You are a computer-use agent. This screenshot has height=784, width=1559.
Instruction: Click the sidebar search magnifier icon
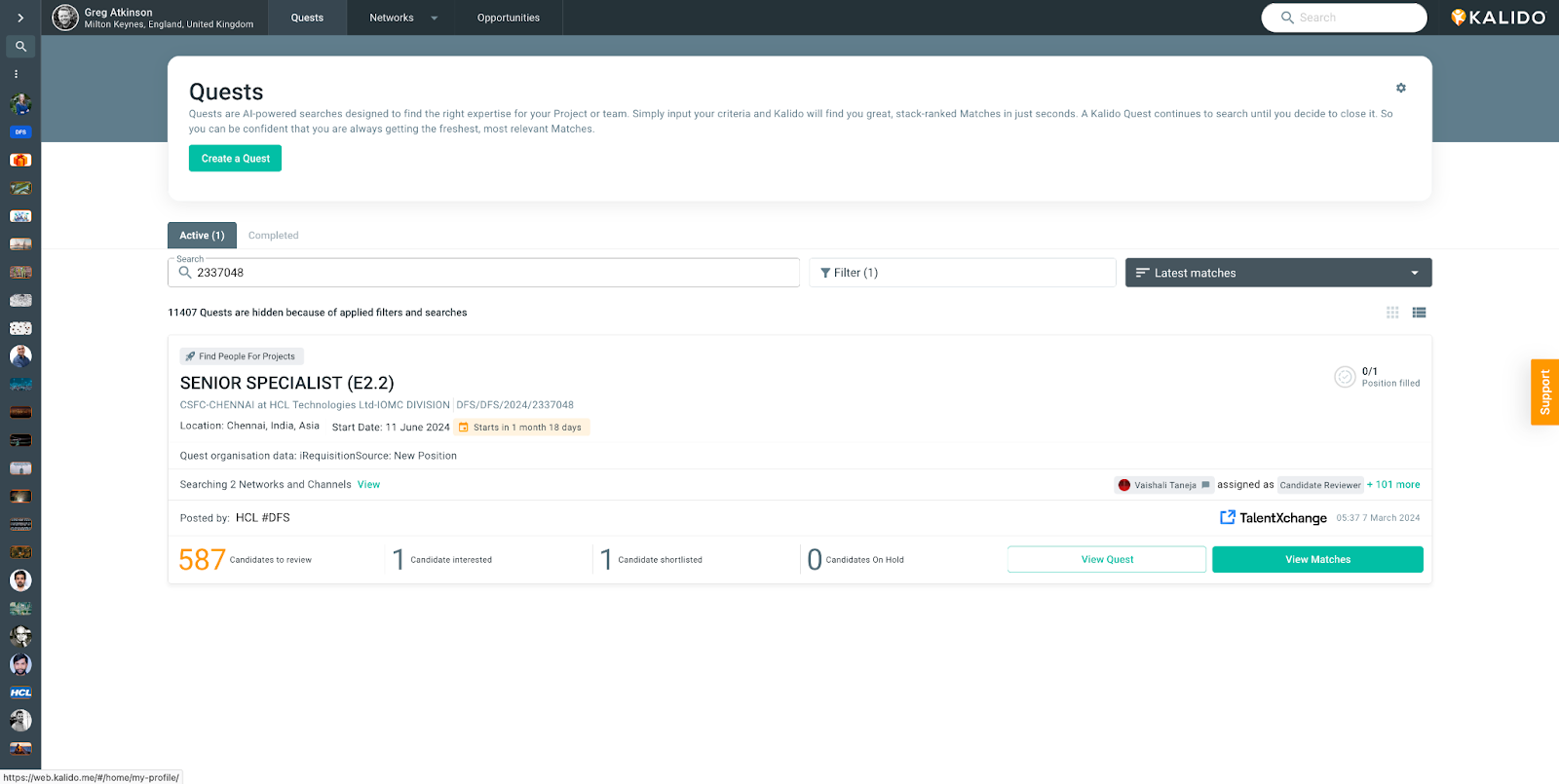coord(20,46)
